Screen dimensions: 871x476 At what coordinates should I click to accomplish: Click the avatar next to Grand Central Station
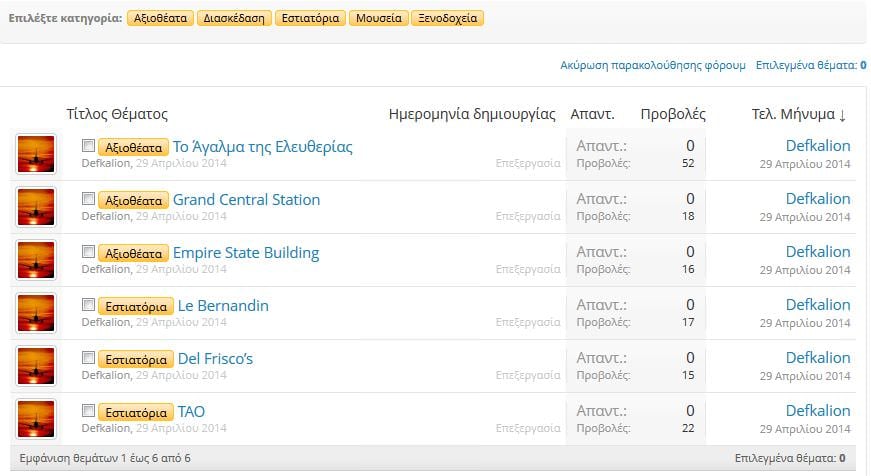[37, 208]
